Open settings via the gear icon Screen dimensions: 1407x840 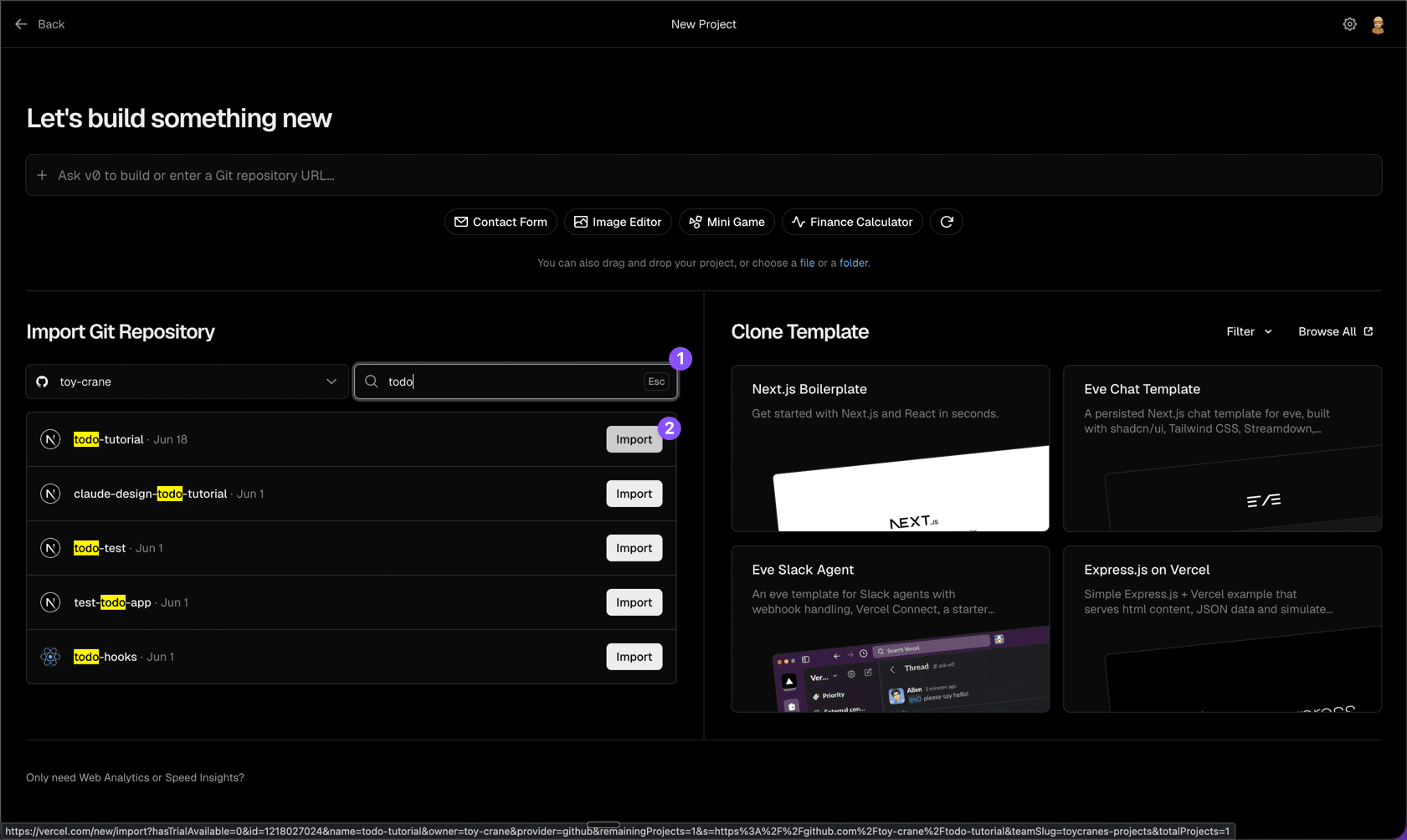[1349, 24]
